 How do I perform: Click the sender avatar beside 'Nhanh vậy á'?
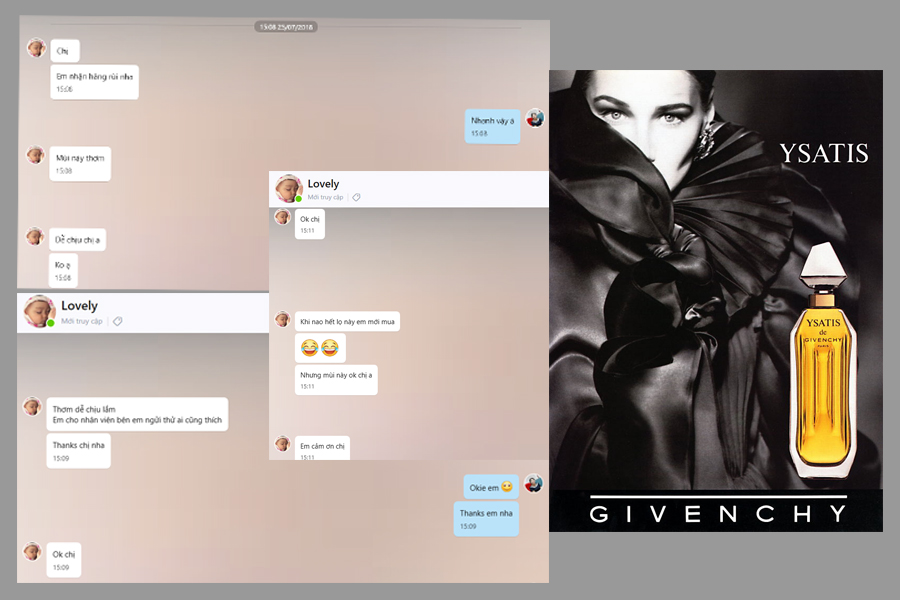[535, 118]
